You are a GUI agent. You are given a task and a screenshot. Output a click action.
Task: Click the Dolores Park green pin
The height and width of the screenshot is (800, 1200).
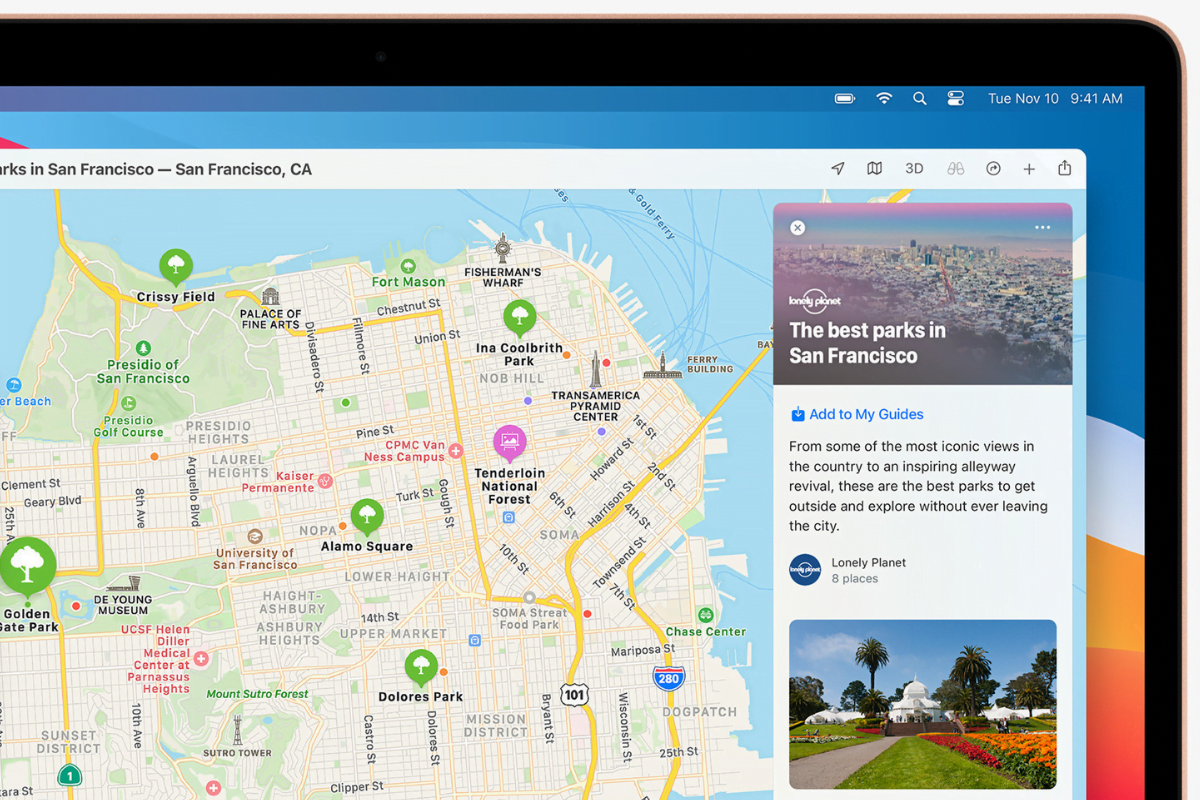click(x=421, y=666)
